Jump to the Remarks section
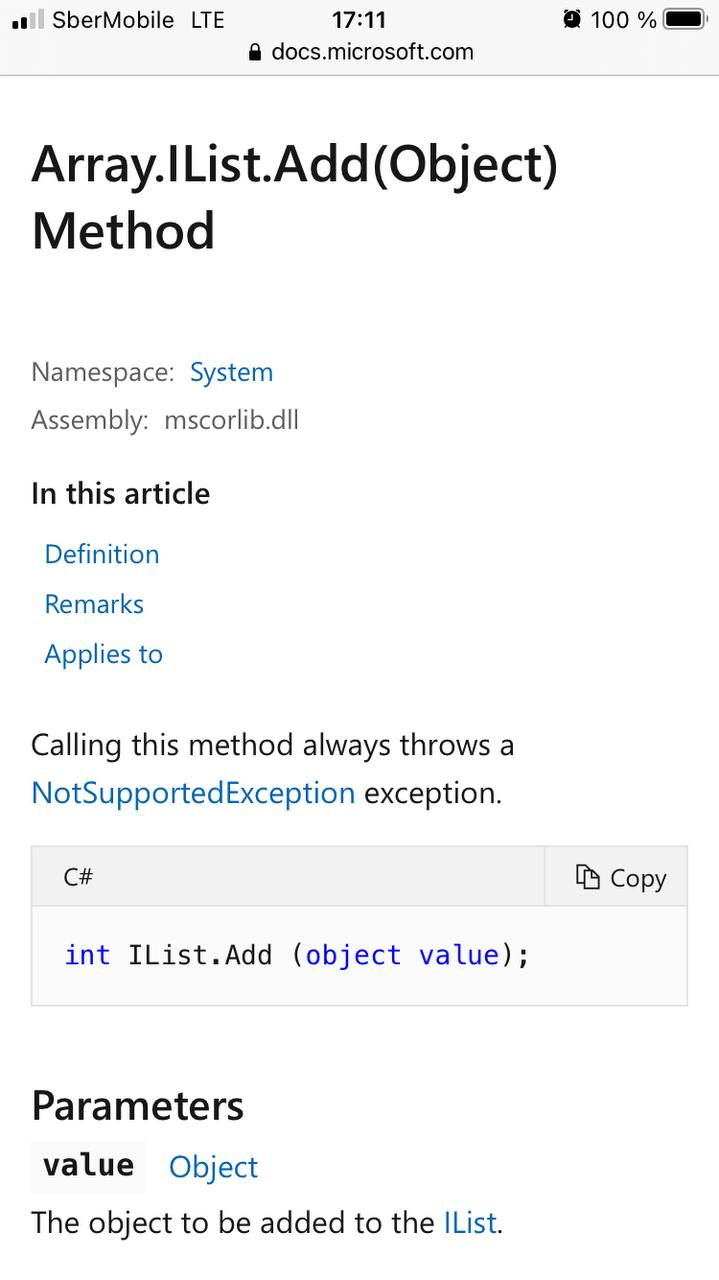719x1280 pixels. 94,604
